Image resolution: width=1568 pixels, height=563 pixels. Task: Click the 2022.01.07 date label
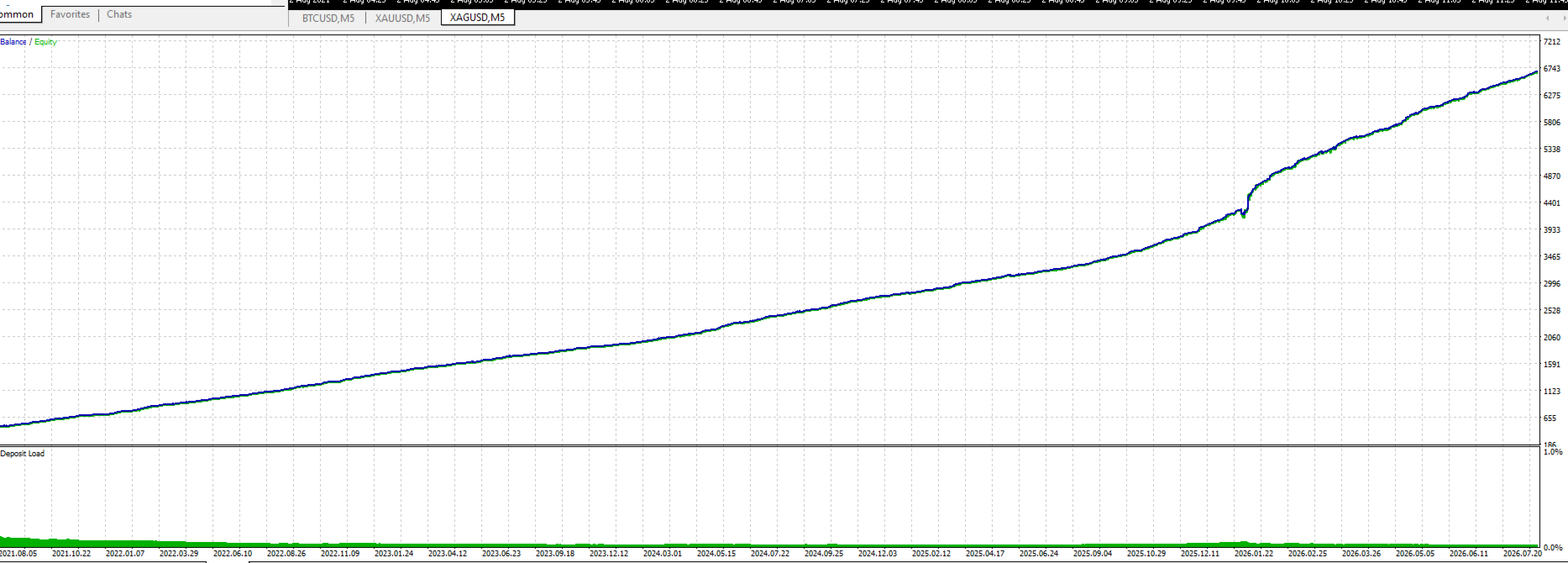click(125, 554)
